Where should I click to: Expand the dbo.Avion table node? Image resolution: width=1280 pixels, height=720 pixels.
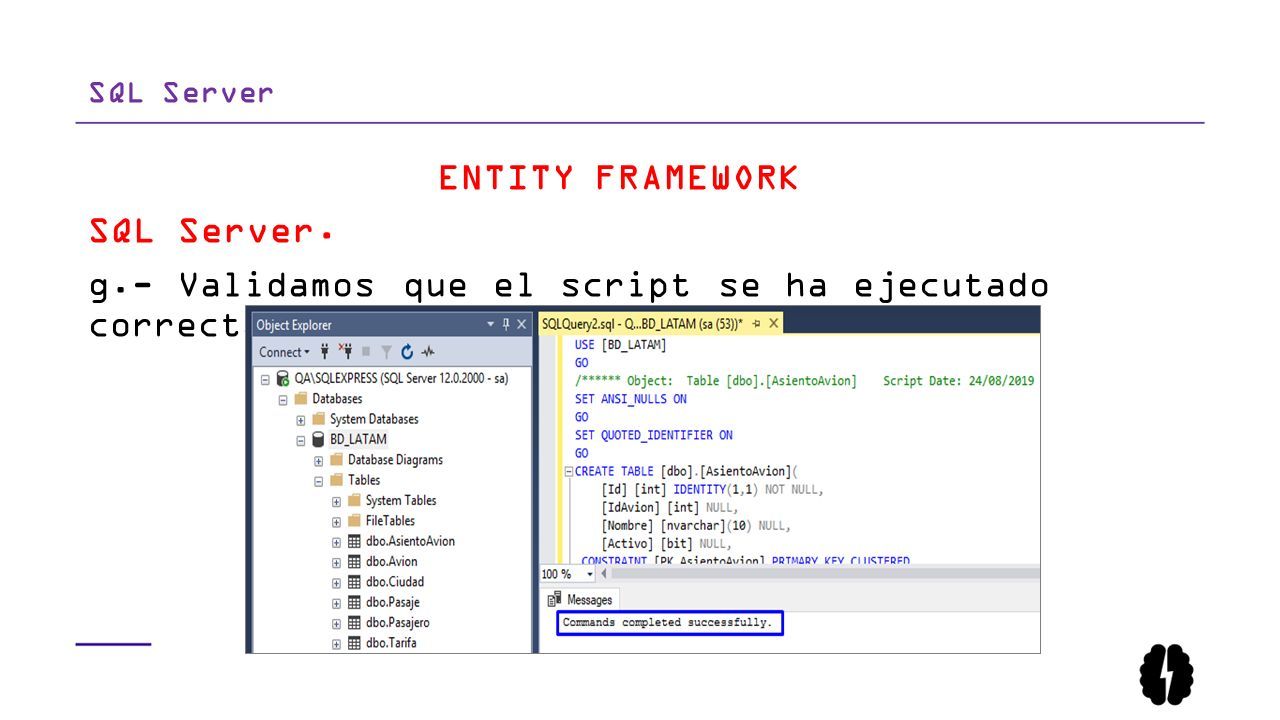(337, 562)
